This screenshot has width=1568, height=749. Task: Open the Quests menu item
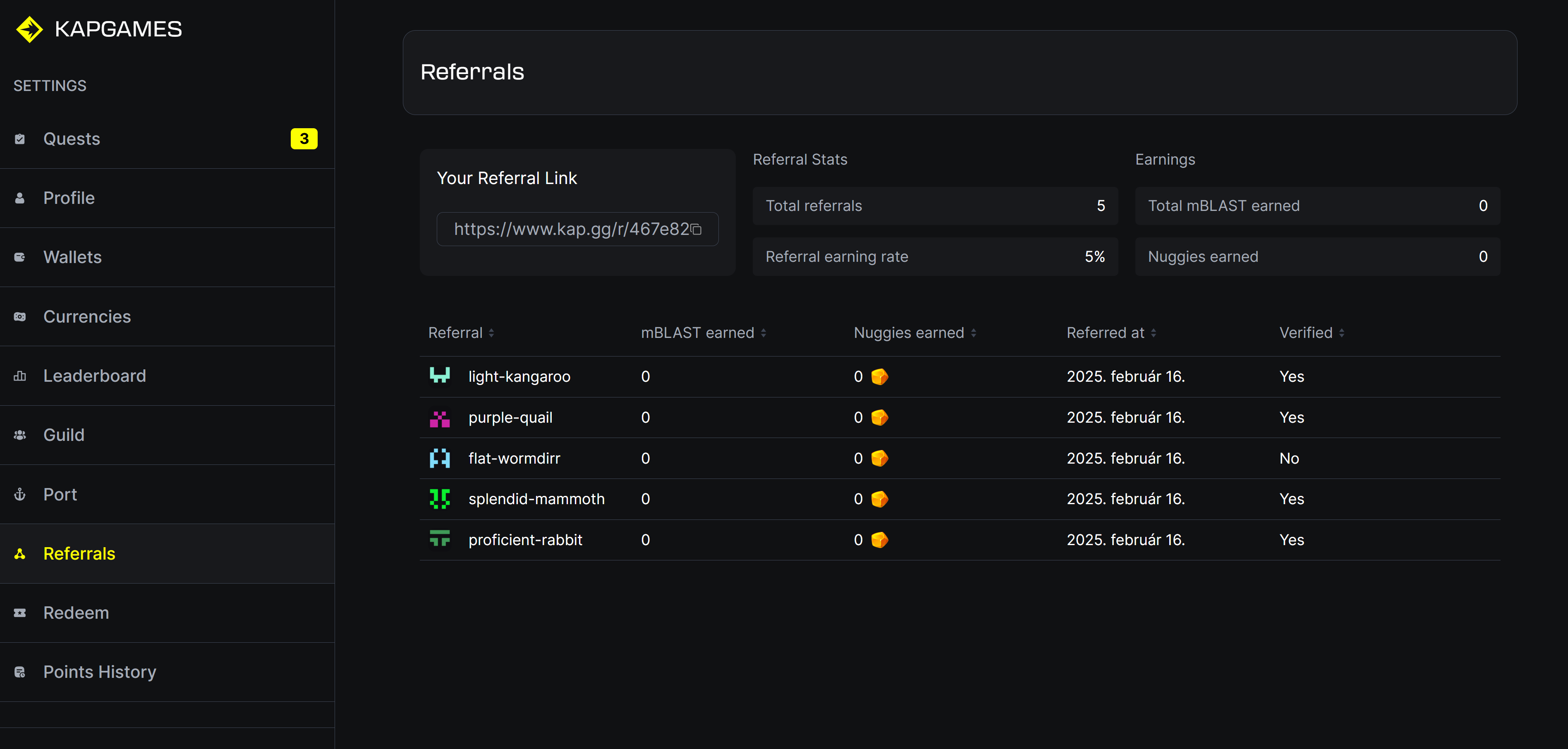72,139
